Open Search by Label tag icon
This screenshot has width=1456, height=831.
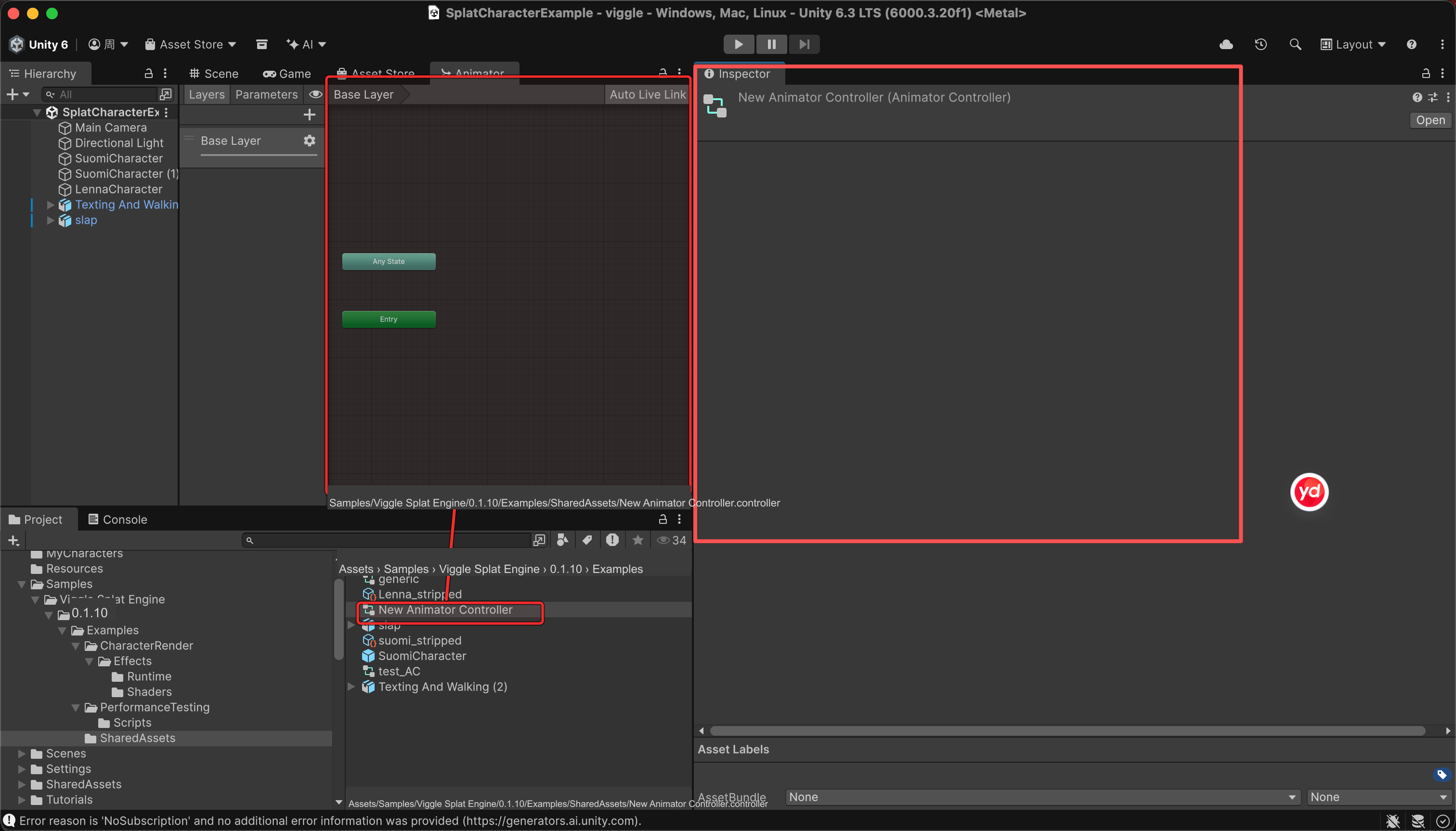[587, 540]
